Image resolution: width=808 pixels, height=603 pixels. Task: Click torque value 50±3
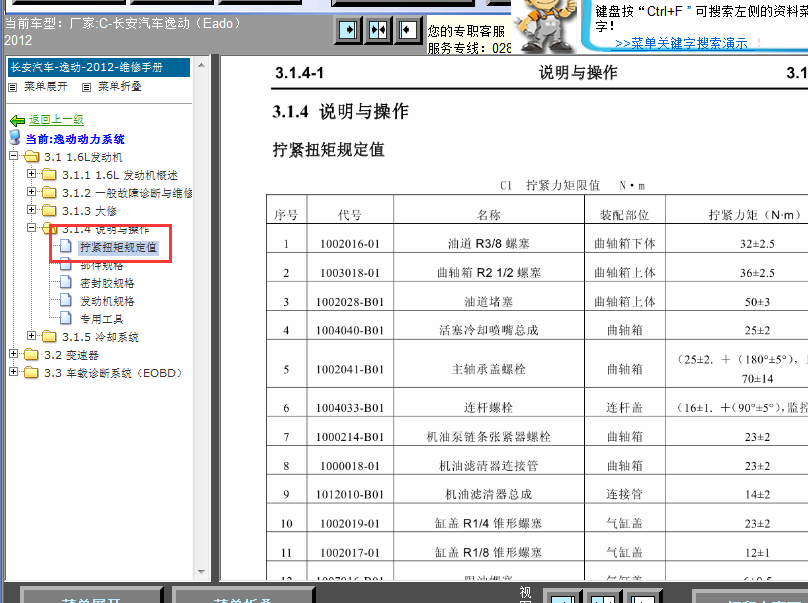pyautogui.click(x=757, y=302)
